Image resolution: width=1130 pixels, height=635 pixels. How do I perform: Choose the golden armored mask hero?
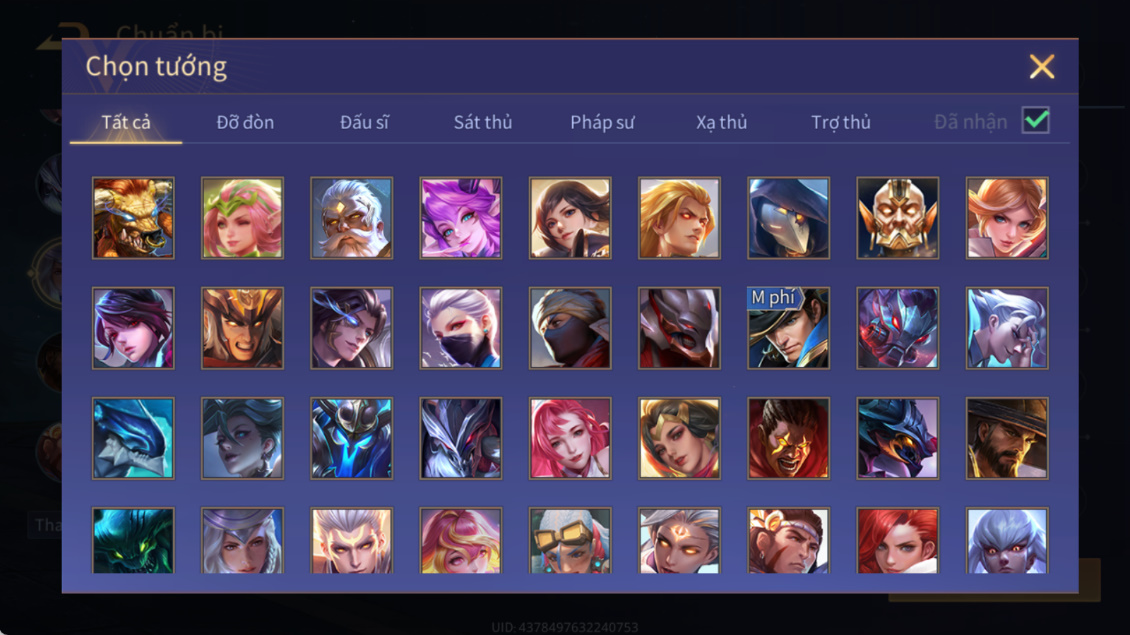[898, 218]
